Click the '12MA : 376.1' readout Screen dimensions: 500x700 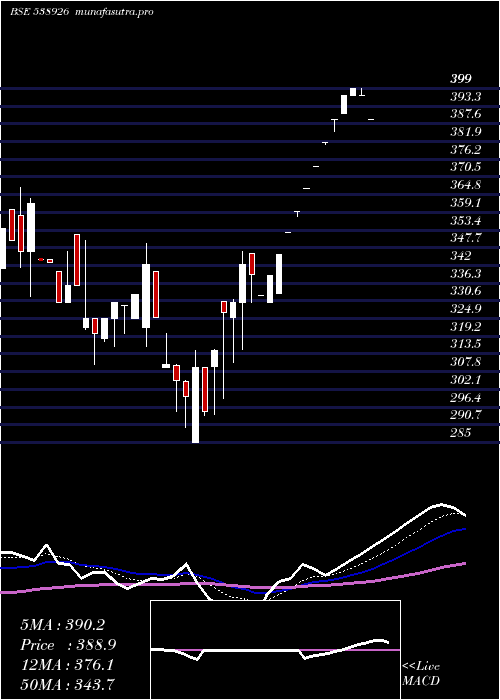coord(67,665)
